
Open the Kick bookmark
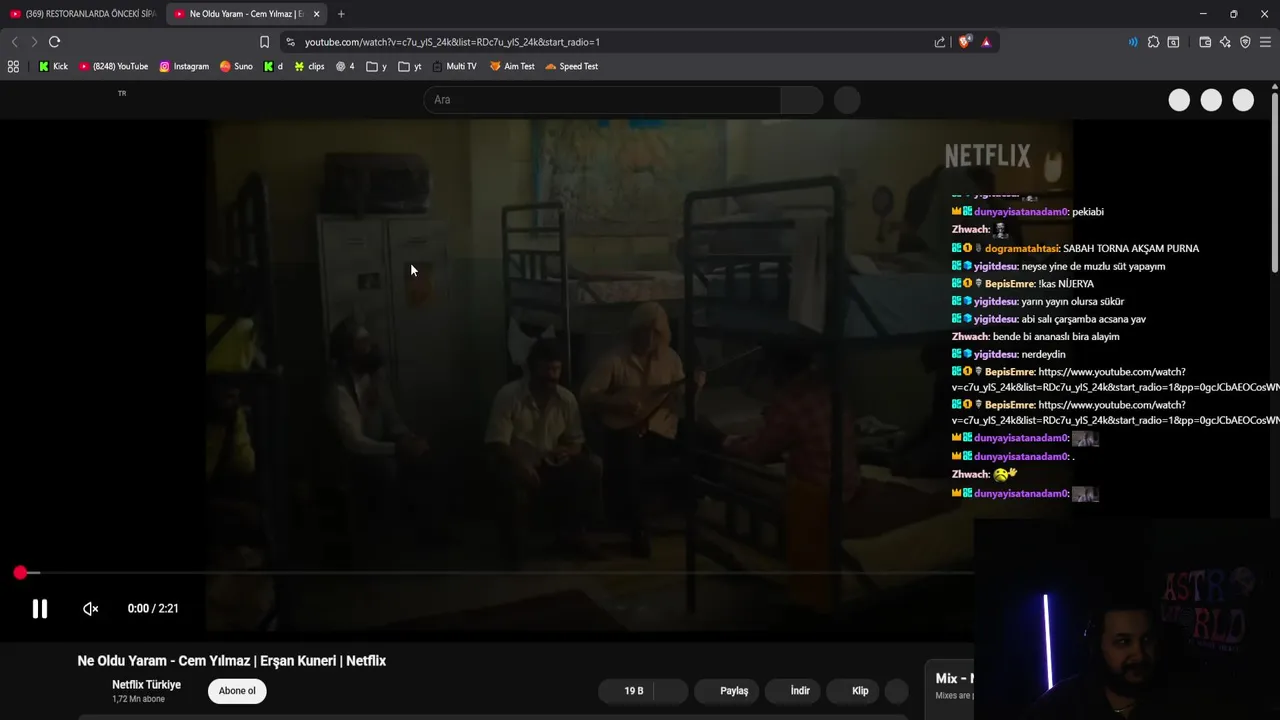click(54, 66)
